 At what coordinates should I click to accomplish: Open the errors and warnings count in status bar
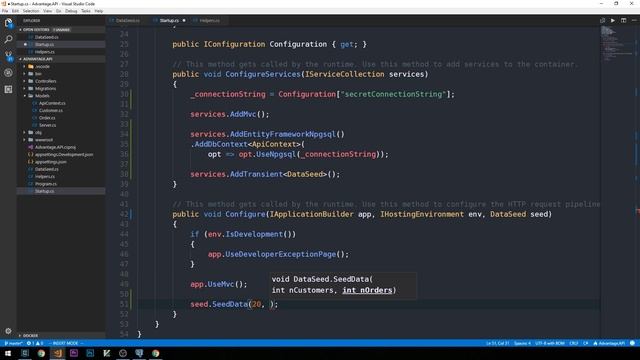click(35, 343)
